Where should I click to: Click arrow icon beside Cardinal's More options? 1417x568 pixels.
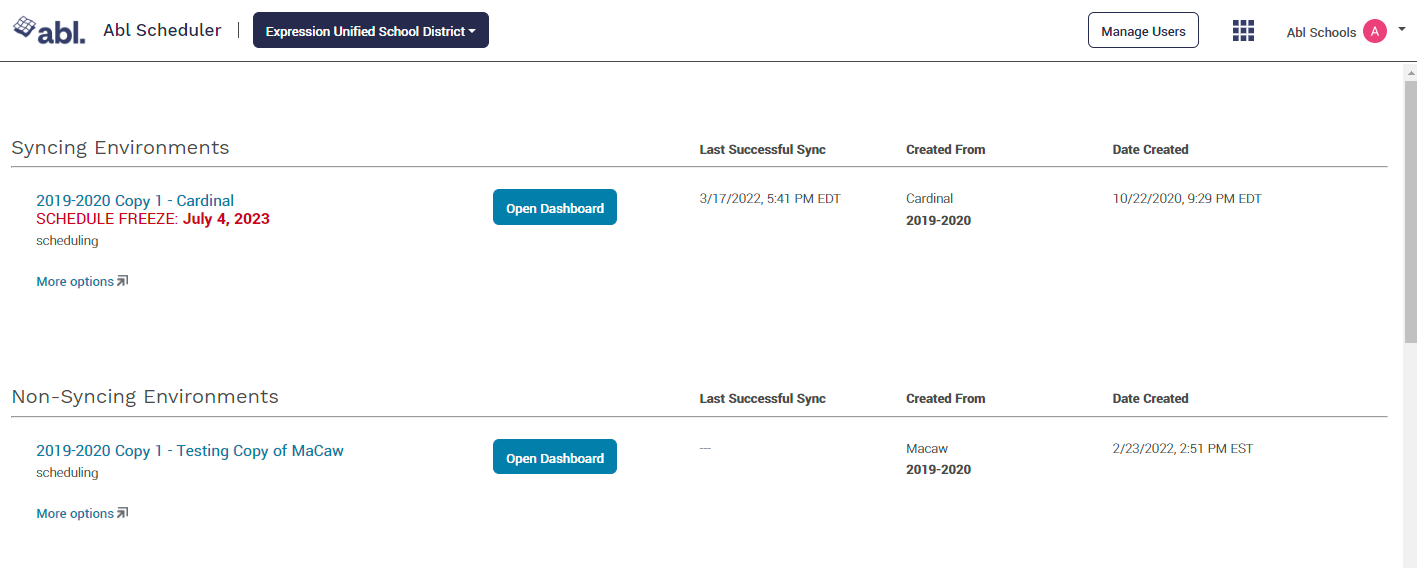pos(123,282)
